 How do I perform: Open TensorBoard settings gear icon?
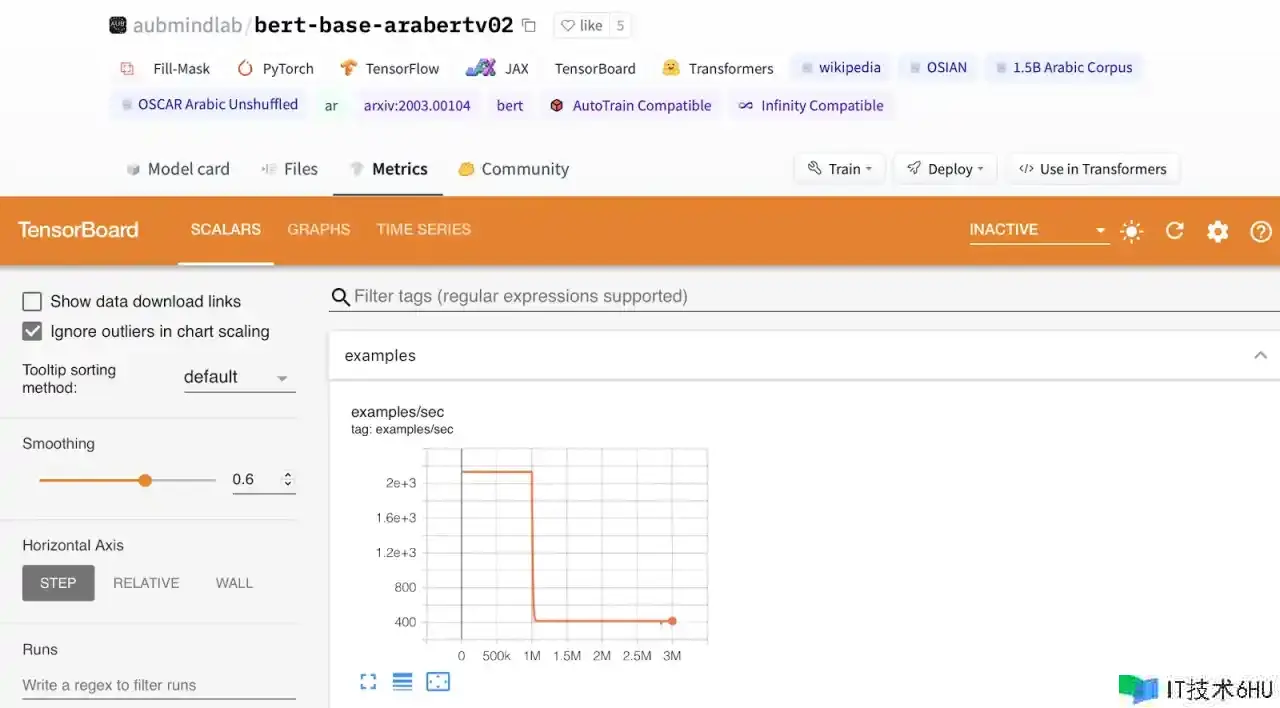[x=1217, y=231]
